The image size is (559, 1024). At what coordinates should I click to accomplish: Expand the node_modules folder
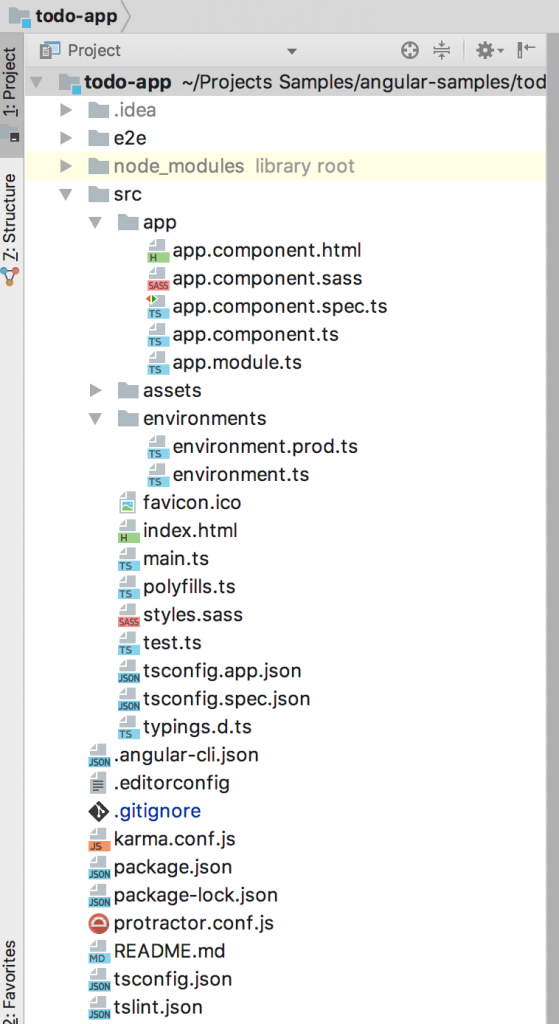pos(65,166)
